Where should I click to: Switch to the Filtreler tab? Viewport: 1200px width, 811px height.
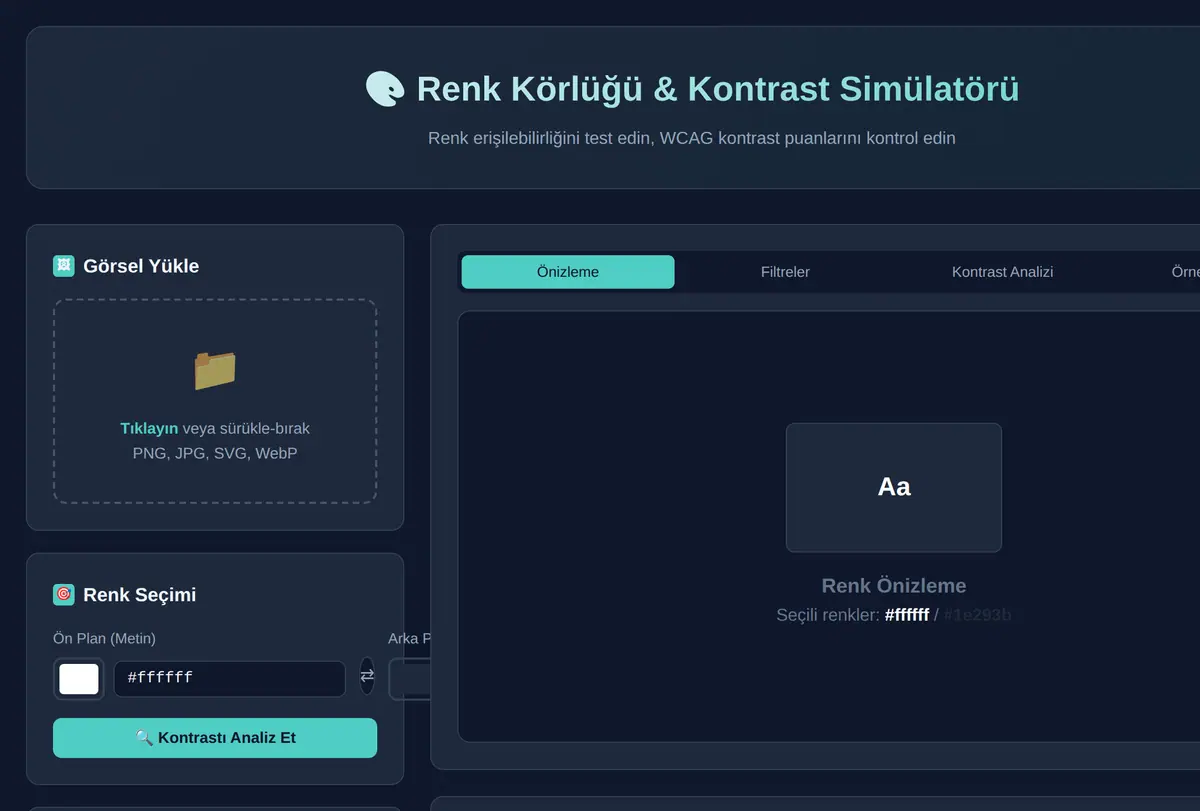pos(785,272)
